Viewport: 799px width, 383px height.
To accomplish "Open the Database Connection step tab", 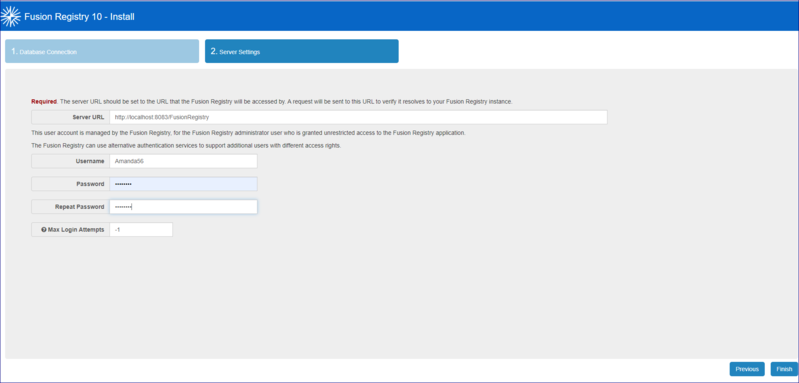I will [x=102, y=51].
